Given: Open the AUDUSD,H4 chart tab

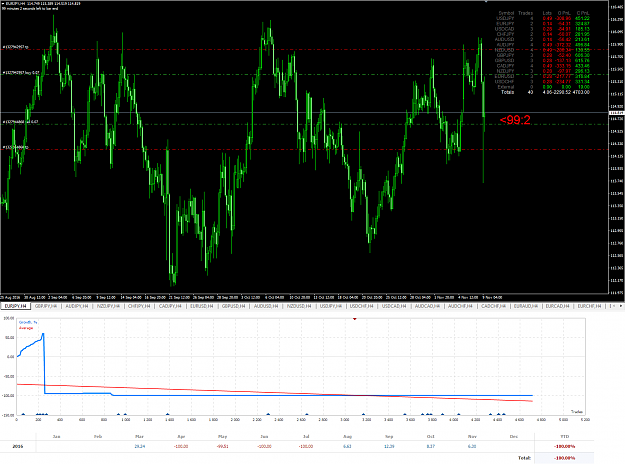Looking at the screenshot, I should click(266, 306).
